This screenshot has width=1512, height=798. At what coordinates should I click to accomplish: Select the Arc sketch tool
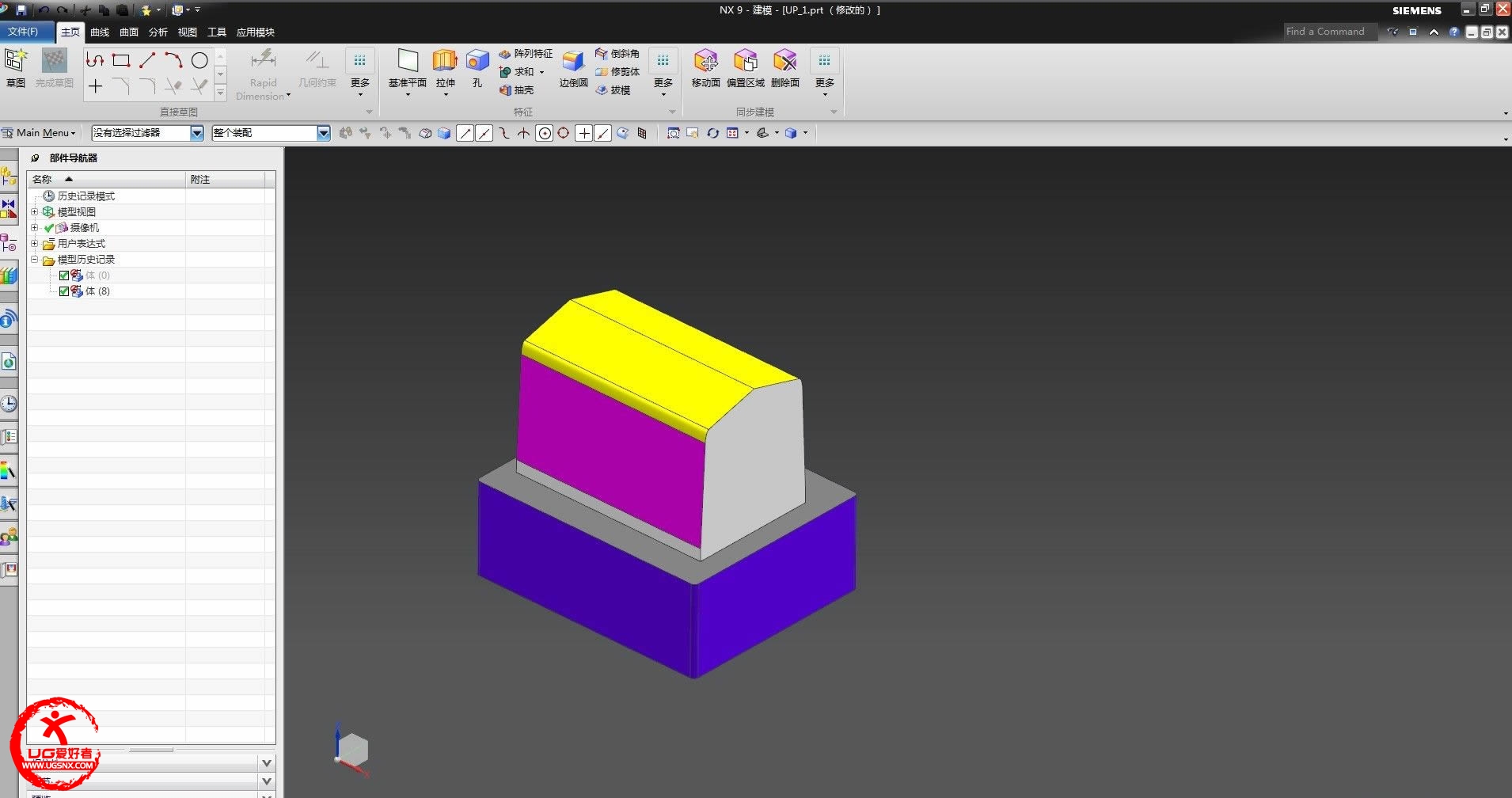[173, 60]
